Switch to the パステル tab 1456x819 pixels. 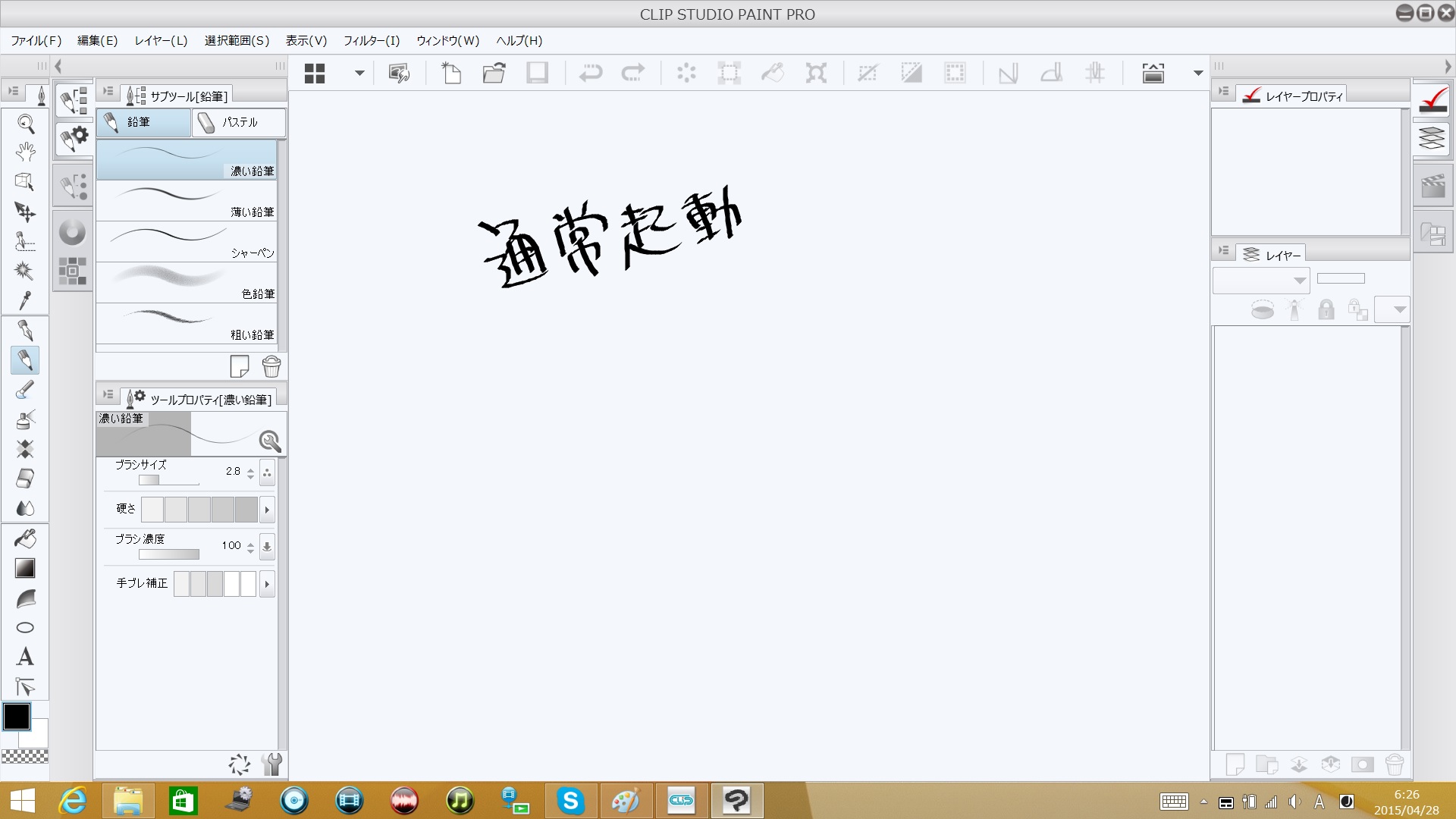(x=238, y=122)
